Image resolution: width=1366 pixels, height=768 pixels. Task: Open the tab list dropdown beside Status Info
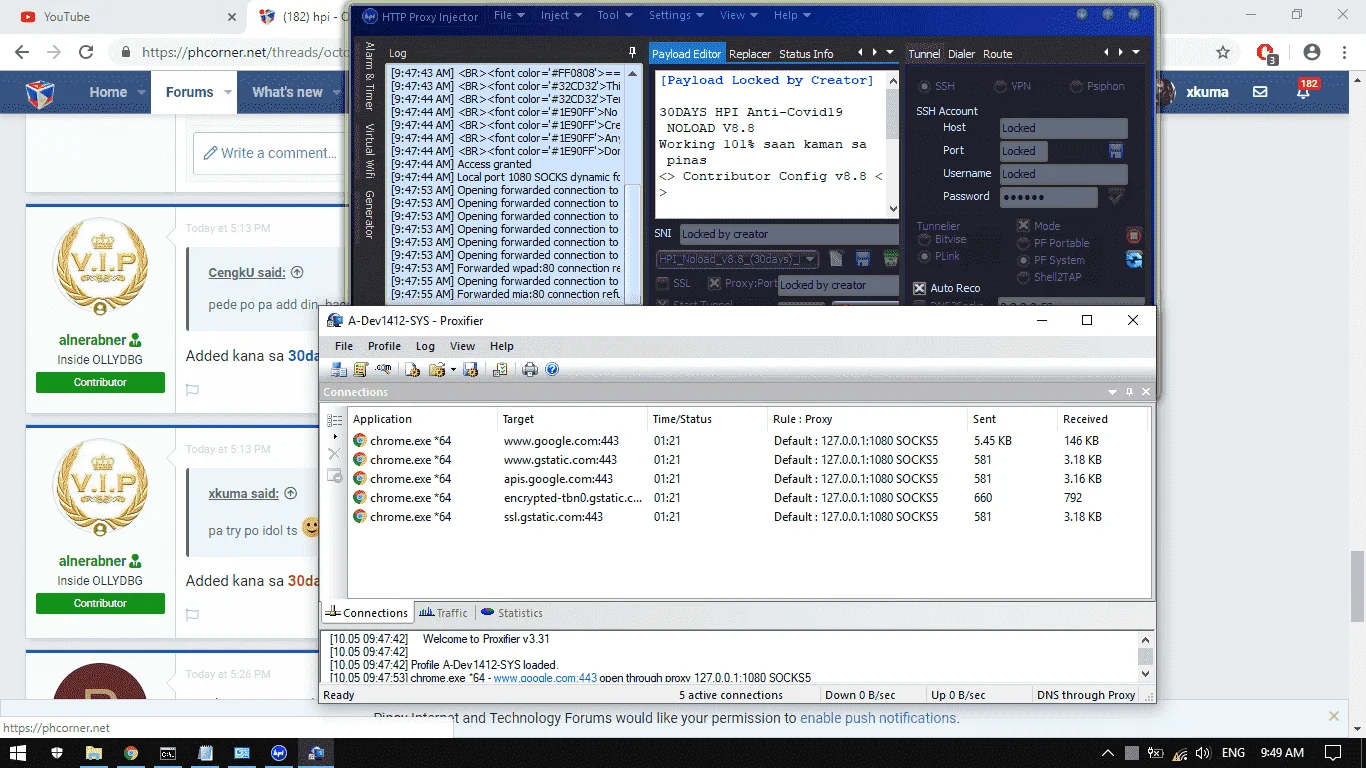click(889, 53)
